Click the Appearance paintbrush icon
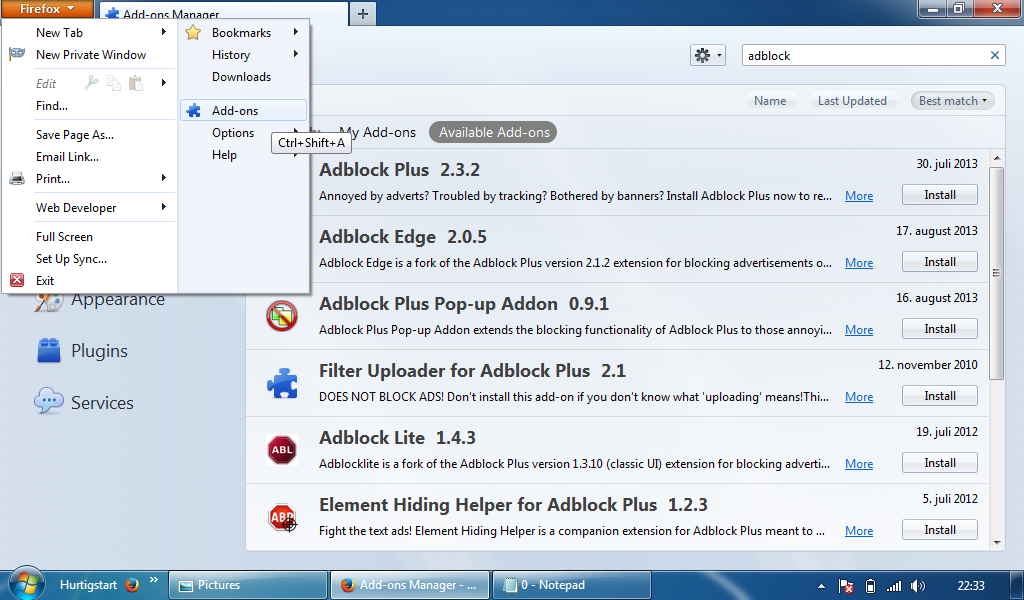 tap(49, 302)
